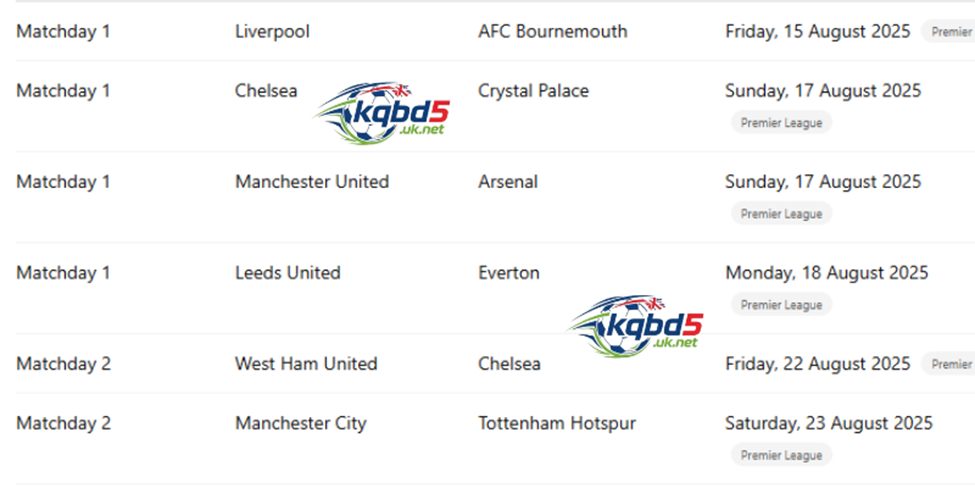Select Tottenham Hotspur team name
The height and width of the screenshot is (488, 975).
[x=556, y=423]
